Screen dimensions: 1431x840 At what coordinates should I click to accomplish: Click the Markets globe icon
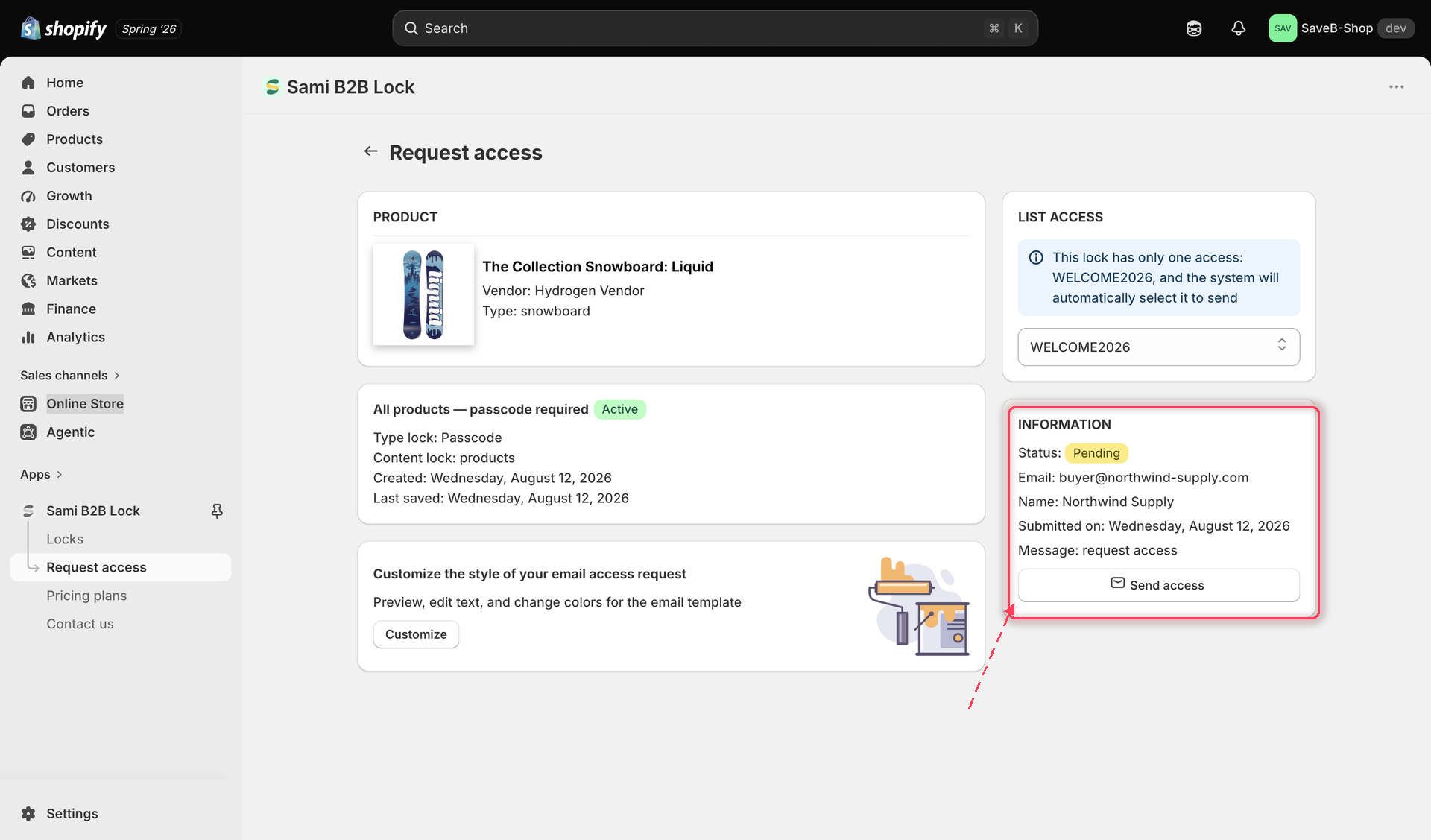[28, 281]
